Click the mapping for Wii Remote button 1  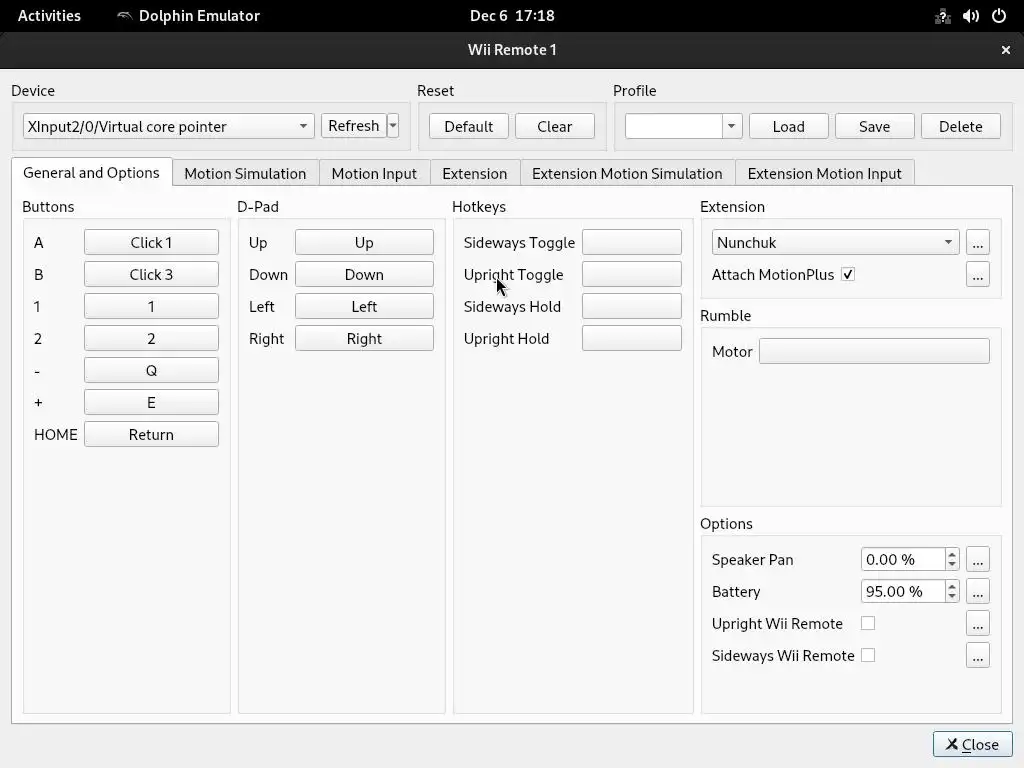(151, 306)
